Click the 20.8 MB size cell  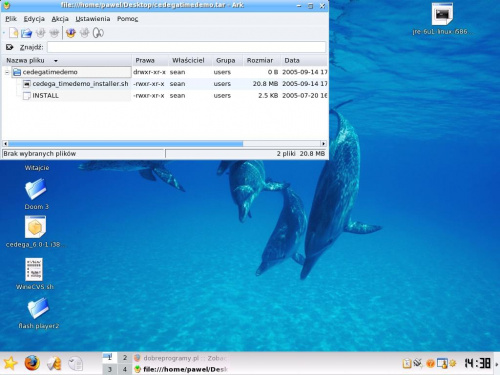(x=265, y=84)
